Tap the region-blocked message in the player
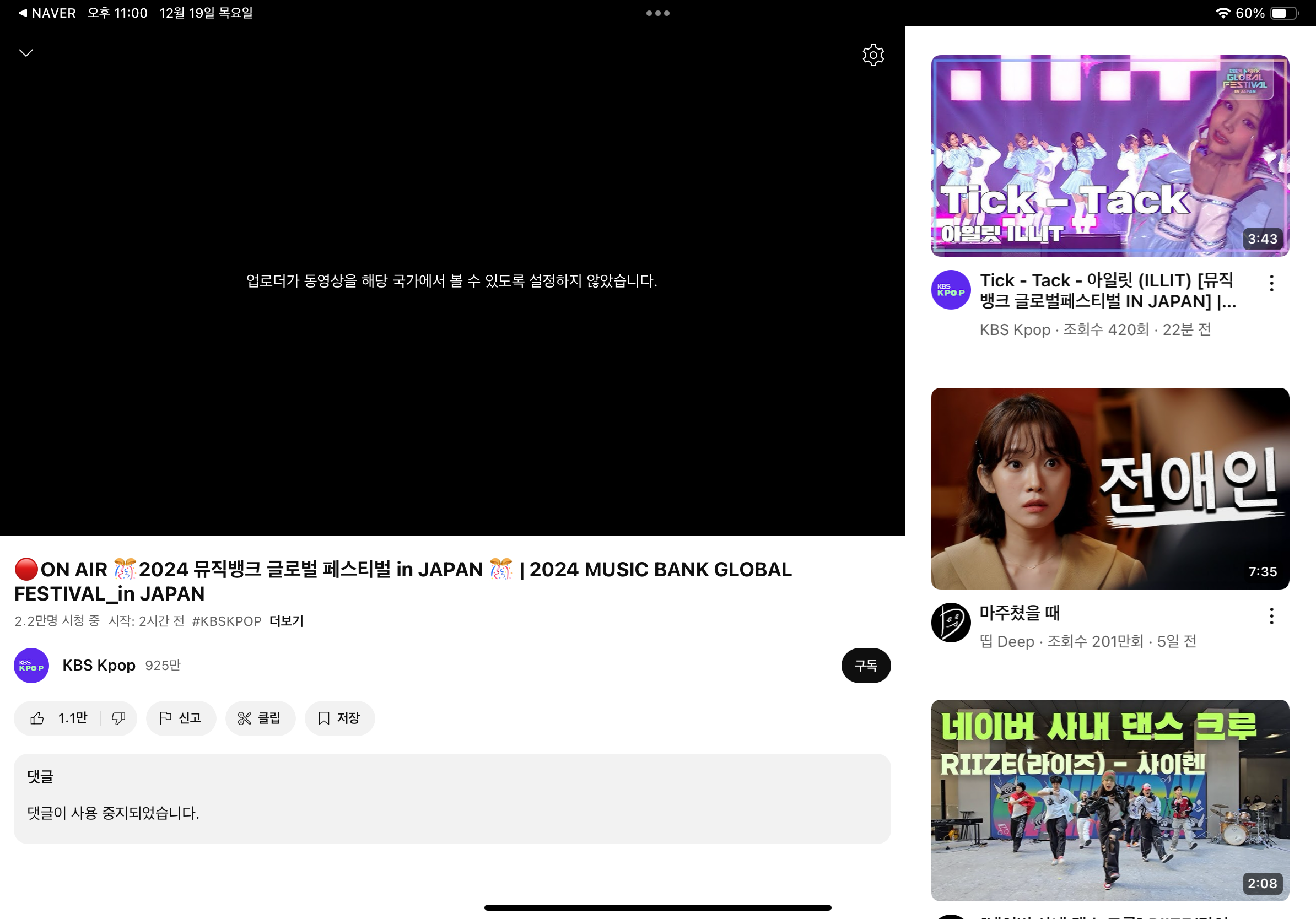 point(452,281)
